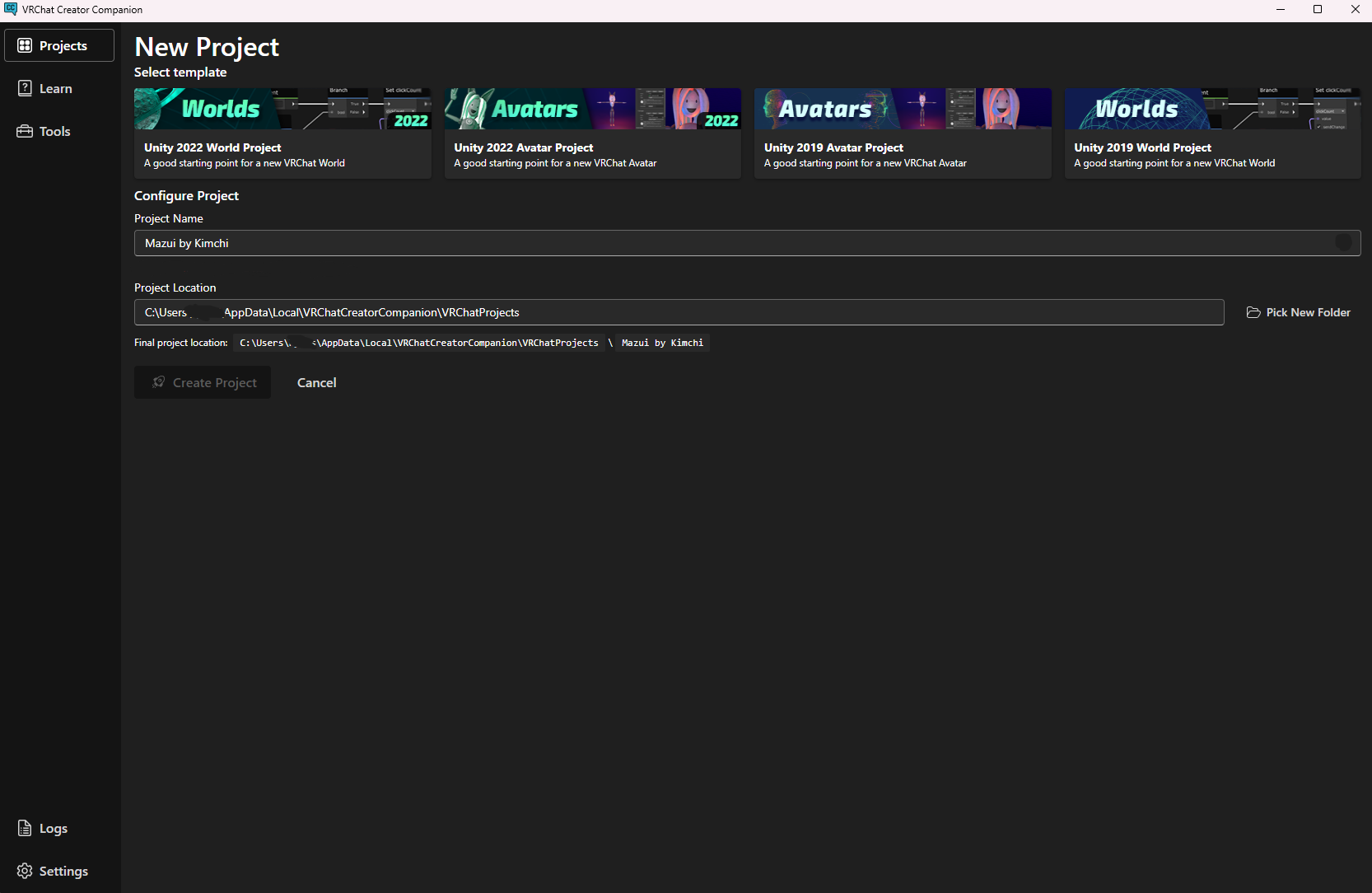Click the Project Name input field

[748, 243]
